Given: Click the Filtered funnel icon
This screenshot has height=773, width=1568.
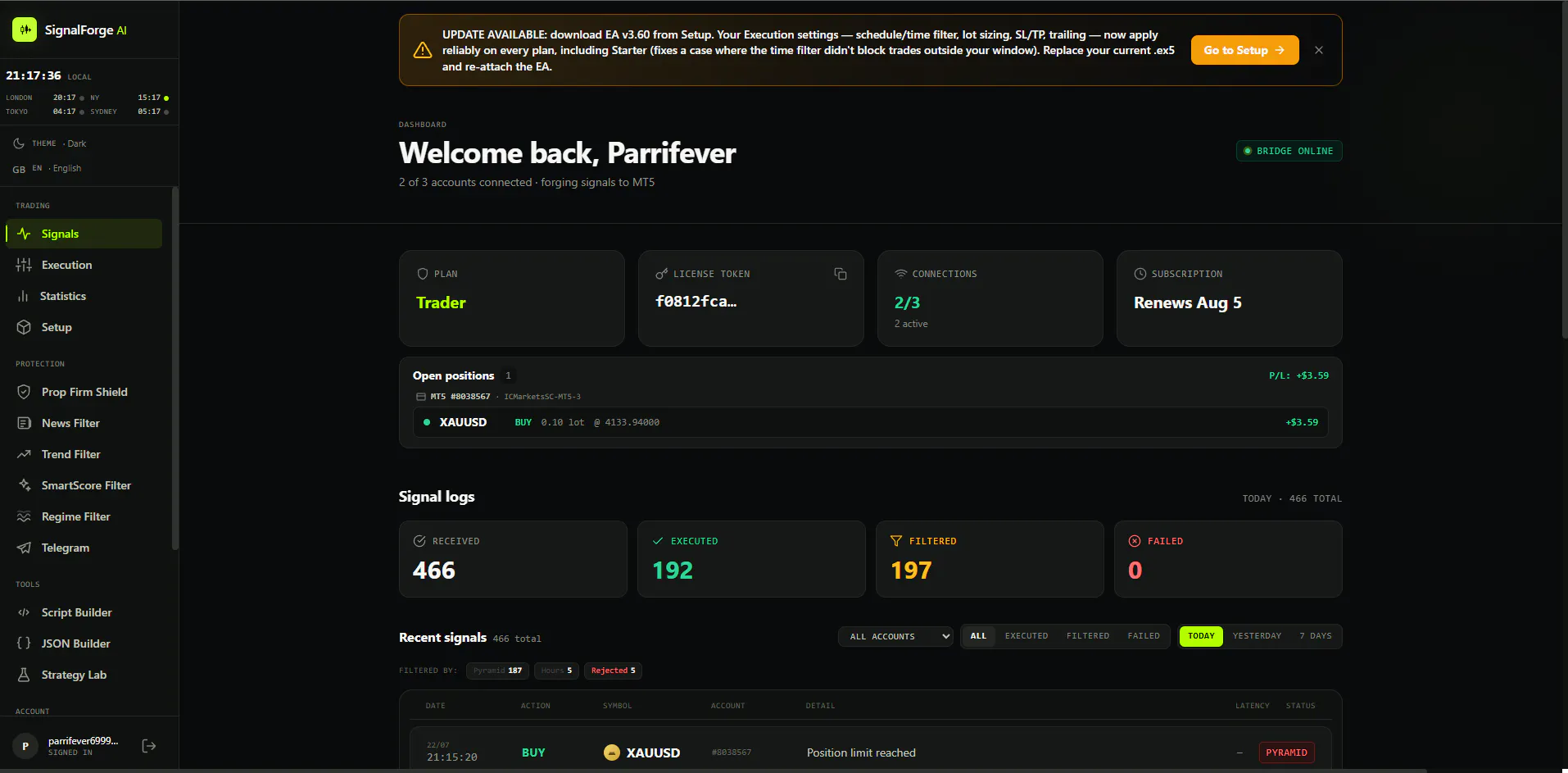Looking at the screenshot, I should (x=896, y=541).
